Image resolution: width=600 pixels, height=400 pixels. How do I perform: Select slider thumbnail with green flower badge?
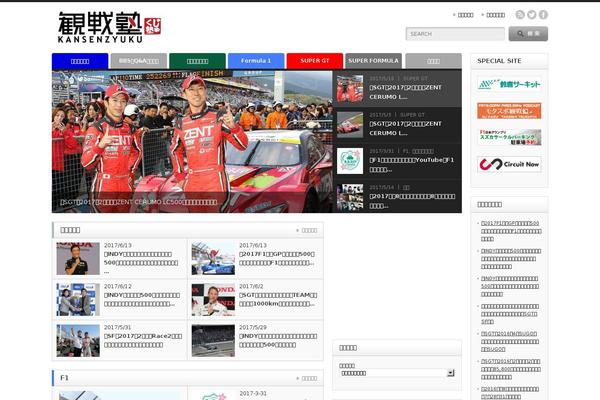pos(350,161)
